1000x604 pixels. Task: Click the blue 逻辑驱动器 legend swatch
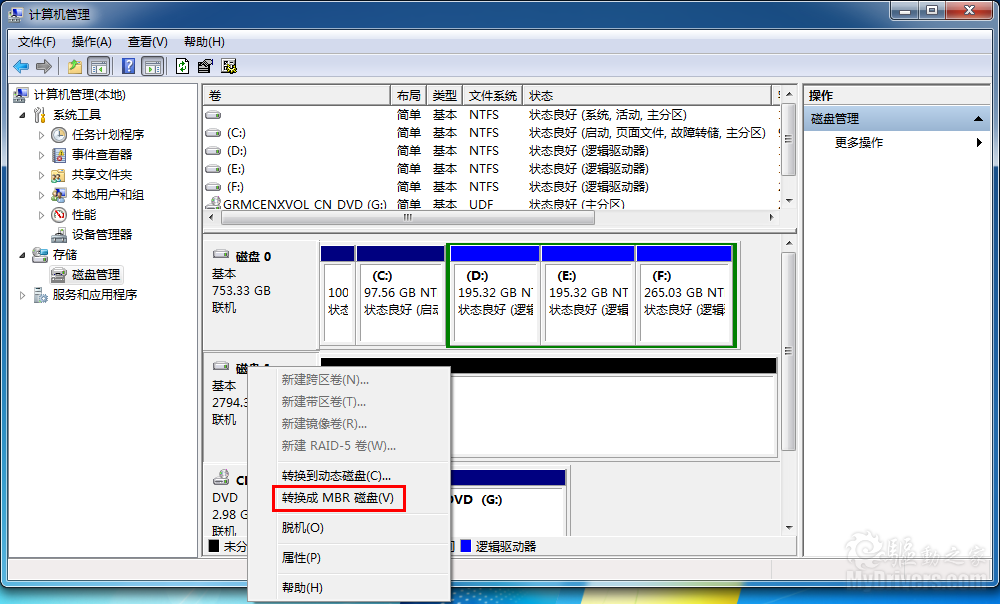pyautogui.click(x=466, y=546)
